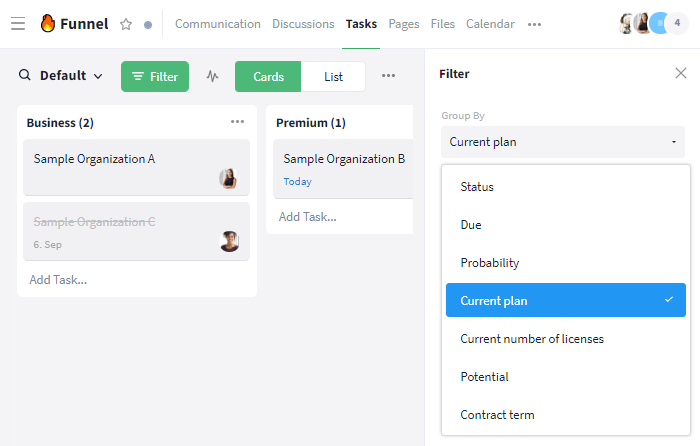700x446 pixels.
Task: Click assignee avatar on Sample Organization A
Action: [x=228, y=178]
